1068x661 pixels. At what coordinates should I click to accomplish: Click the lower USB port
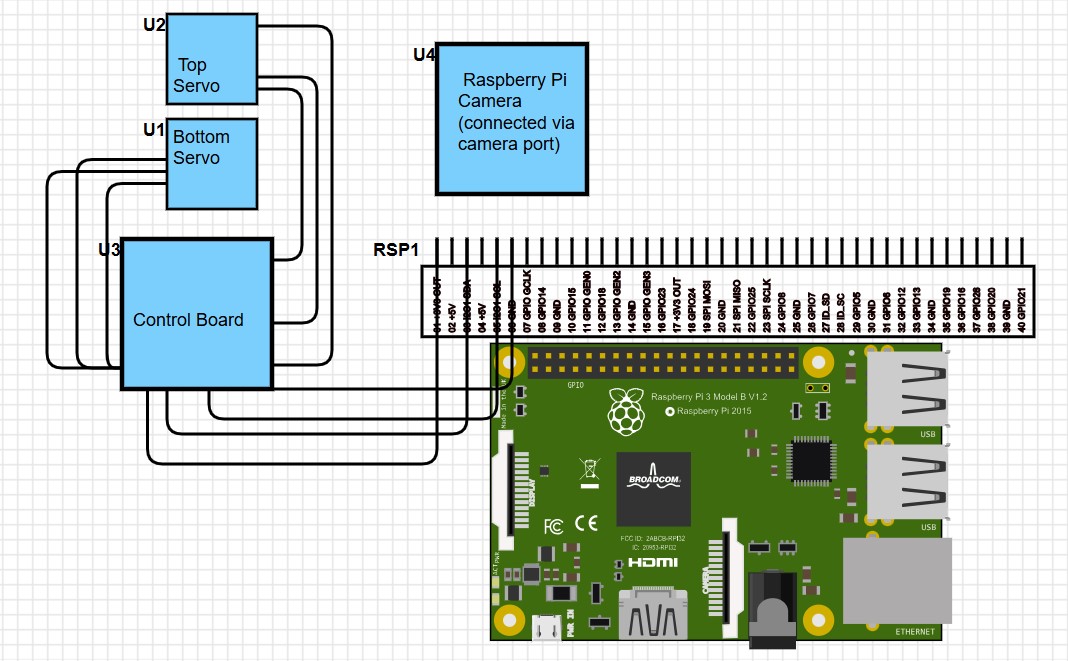[907, 482]
